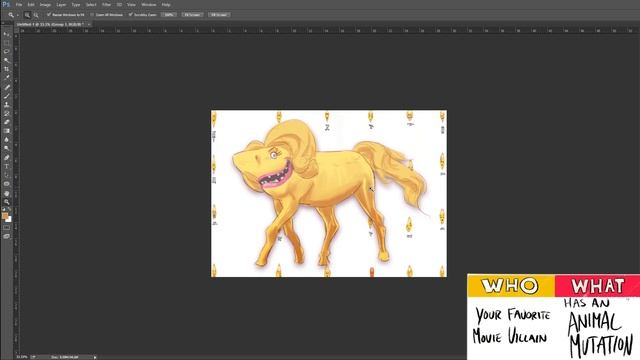Open the Help menu
The width and height of the screenshot is (640, 360).
coord(166,4)
